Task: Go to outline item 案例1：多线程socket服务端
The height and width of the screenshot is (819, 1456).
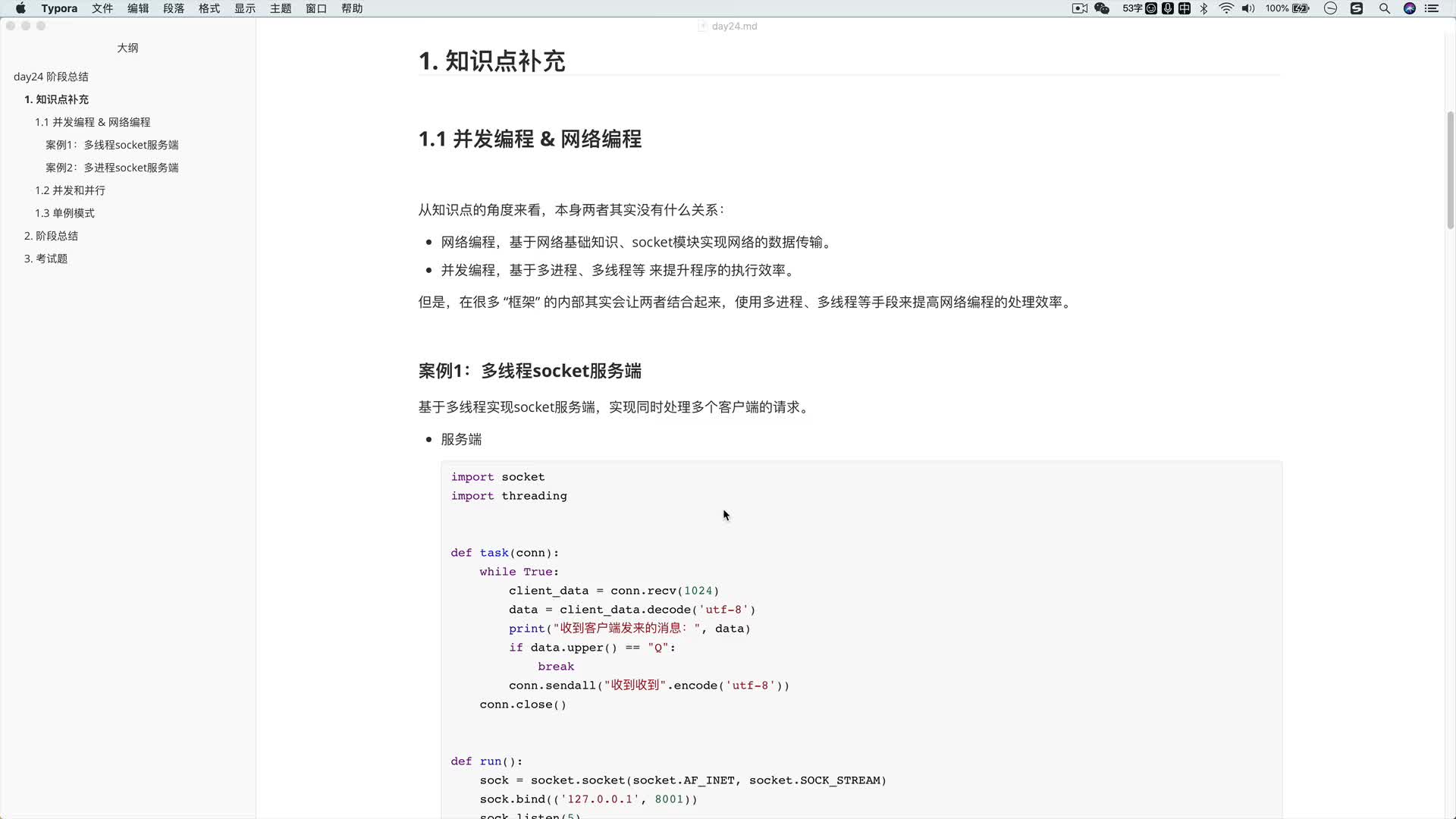Action: (x=112, y=145)
